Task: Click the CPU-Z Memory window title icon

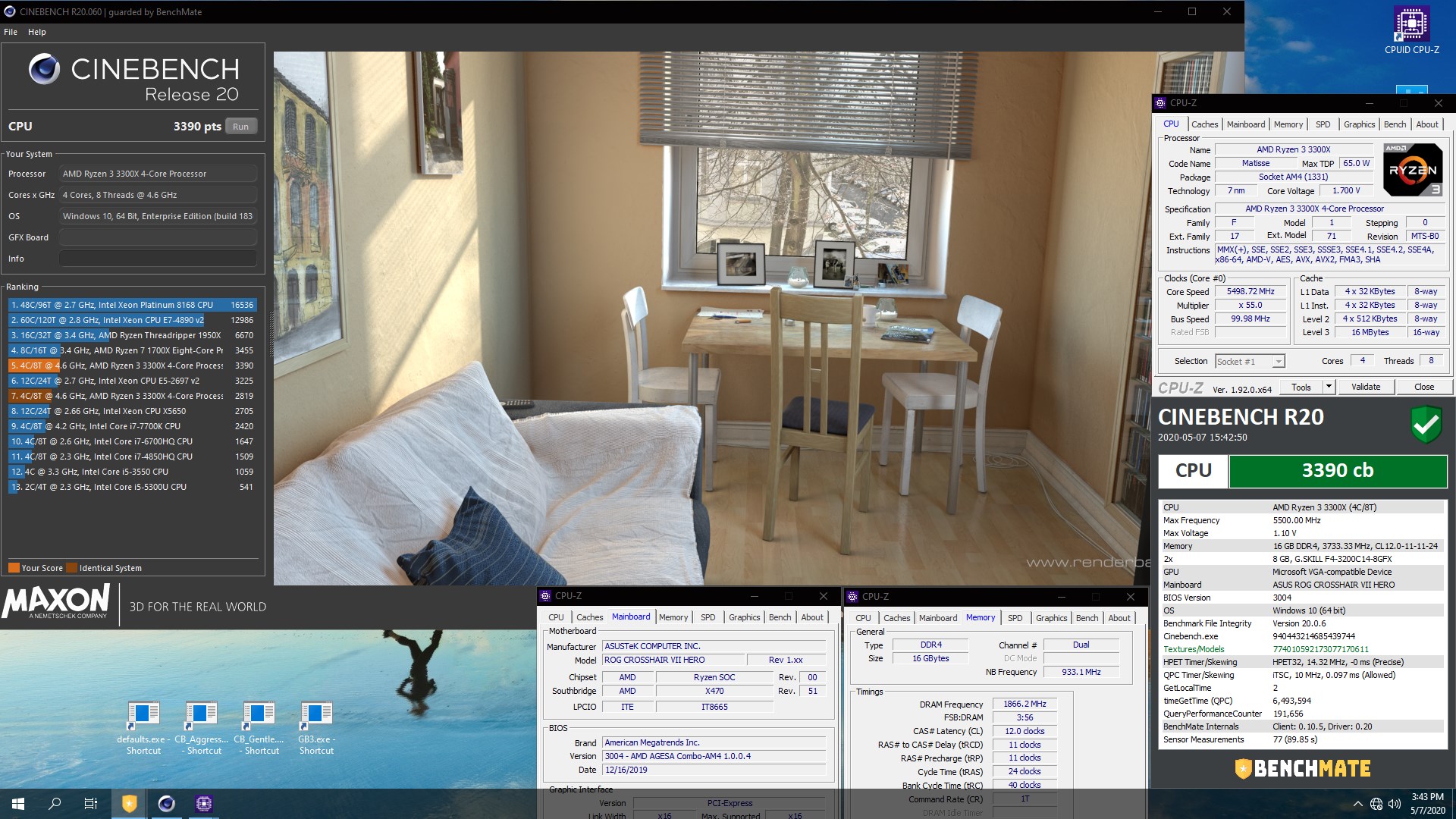Action: coord(852,597)
